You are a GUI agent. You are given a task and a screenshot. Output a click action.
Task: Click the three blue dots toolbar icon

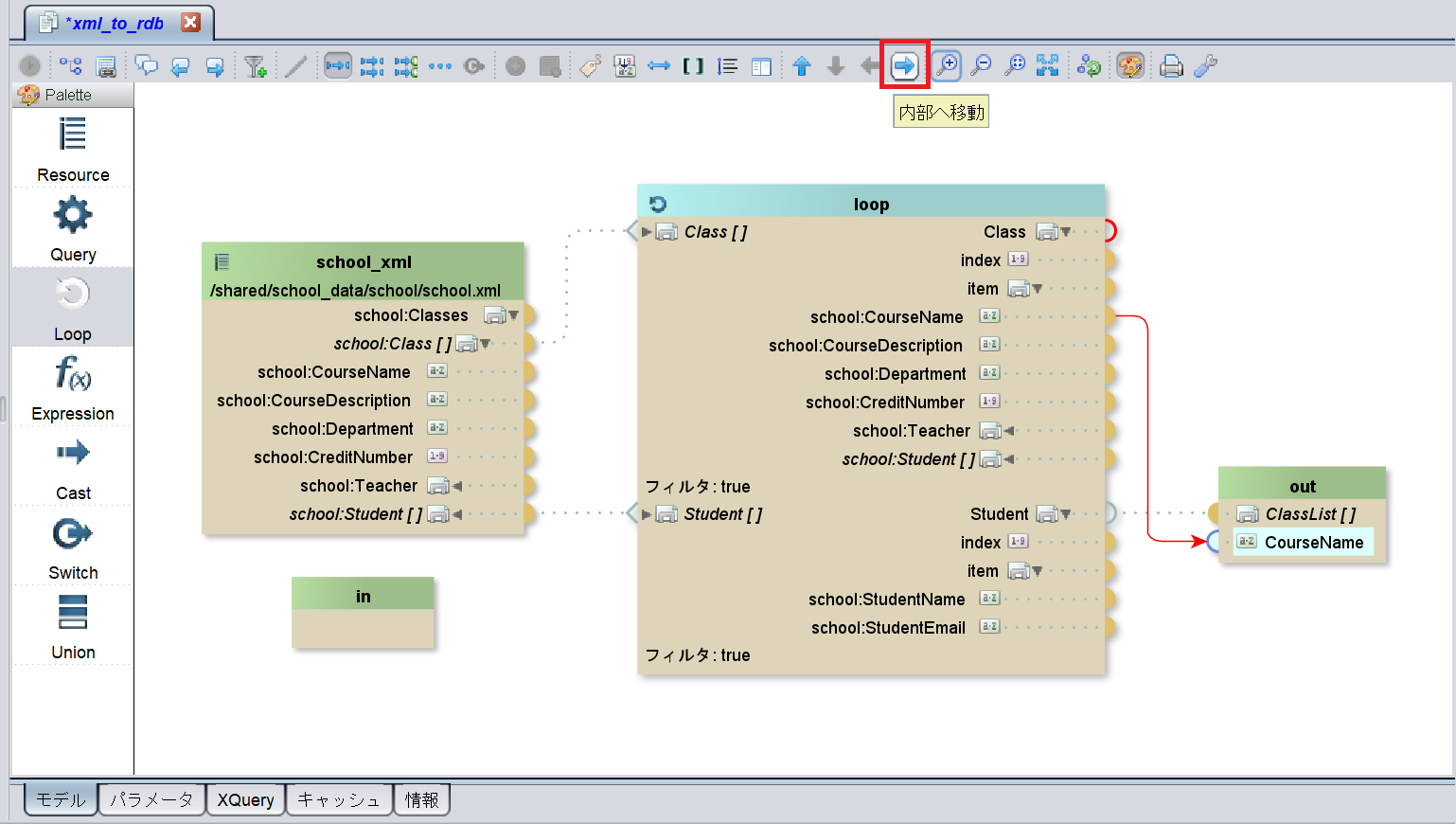440,65
